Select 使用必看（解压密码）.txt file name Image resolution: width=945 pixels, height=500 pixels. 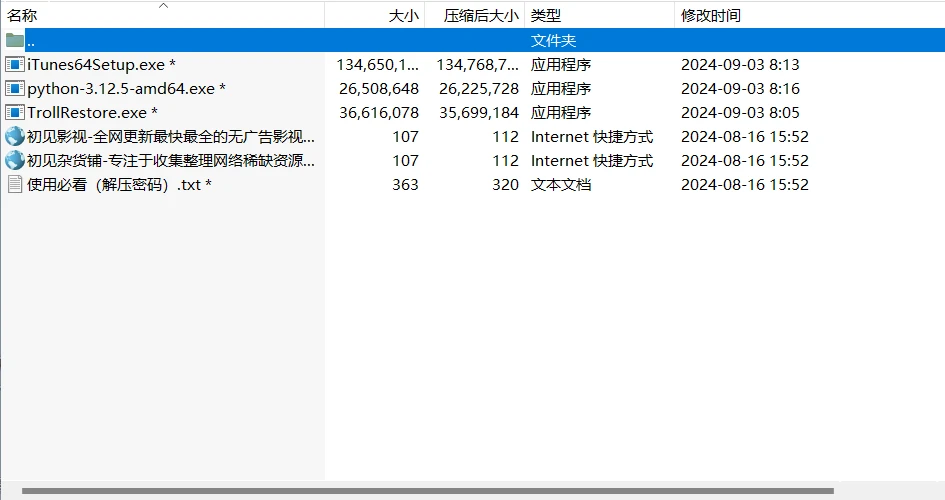click(119, 185)
